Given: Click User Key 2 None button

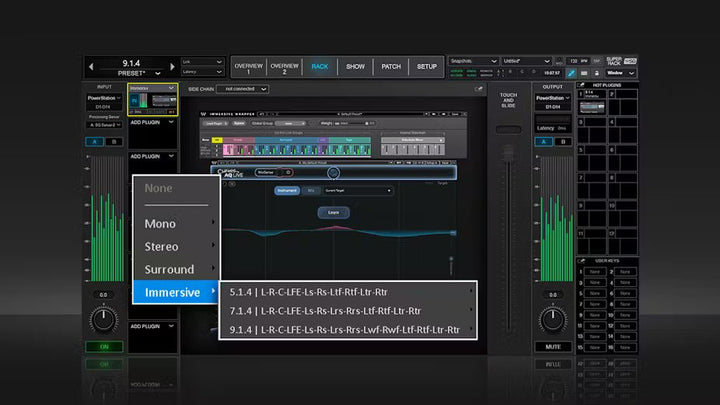Looking at the screenshot, I should click(x=625, y=272).
